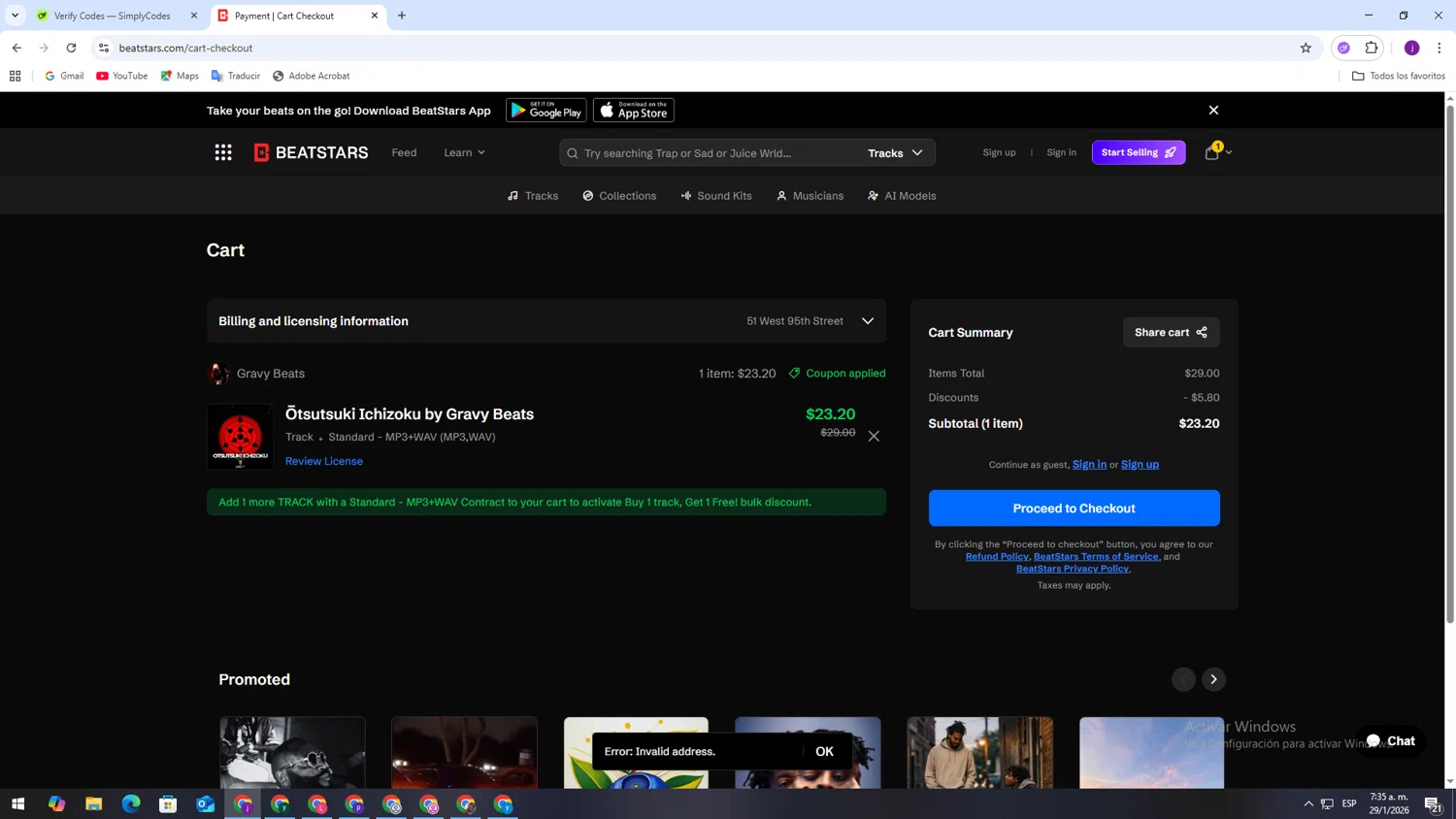Click the Share cart button
Screen dimensions: 1456x819
coord(1171,332)
